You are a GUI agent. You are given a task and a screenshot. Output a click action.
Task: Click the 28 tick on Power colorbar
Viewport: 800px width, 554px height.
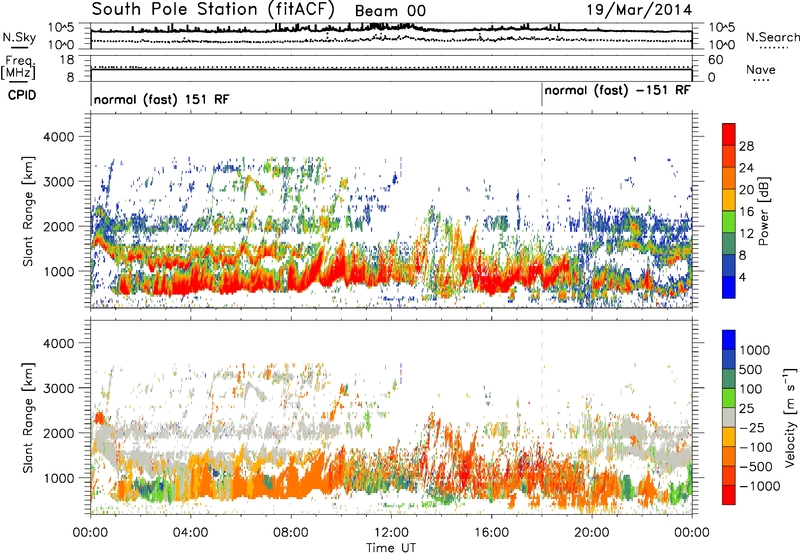pos(746,146)
